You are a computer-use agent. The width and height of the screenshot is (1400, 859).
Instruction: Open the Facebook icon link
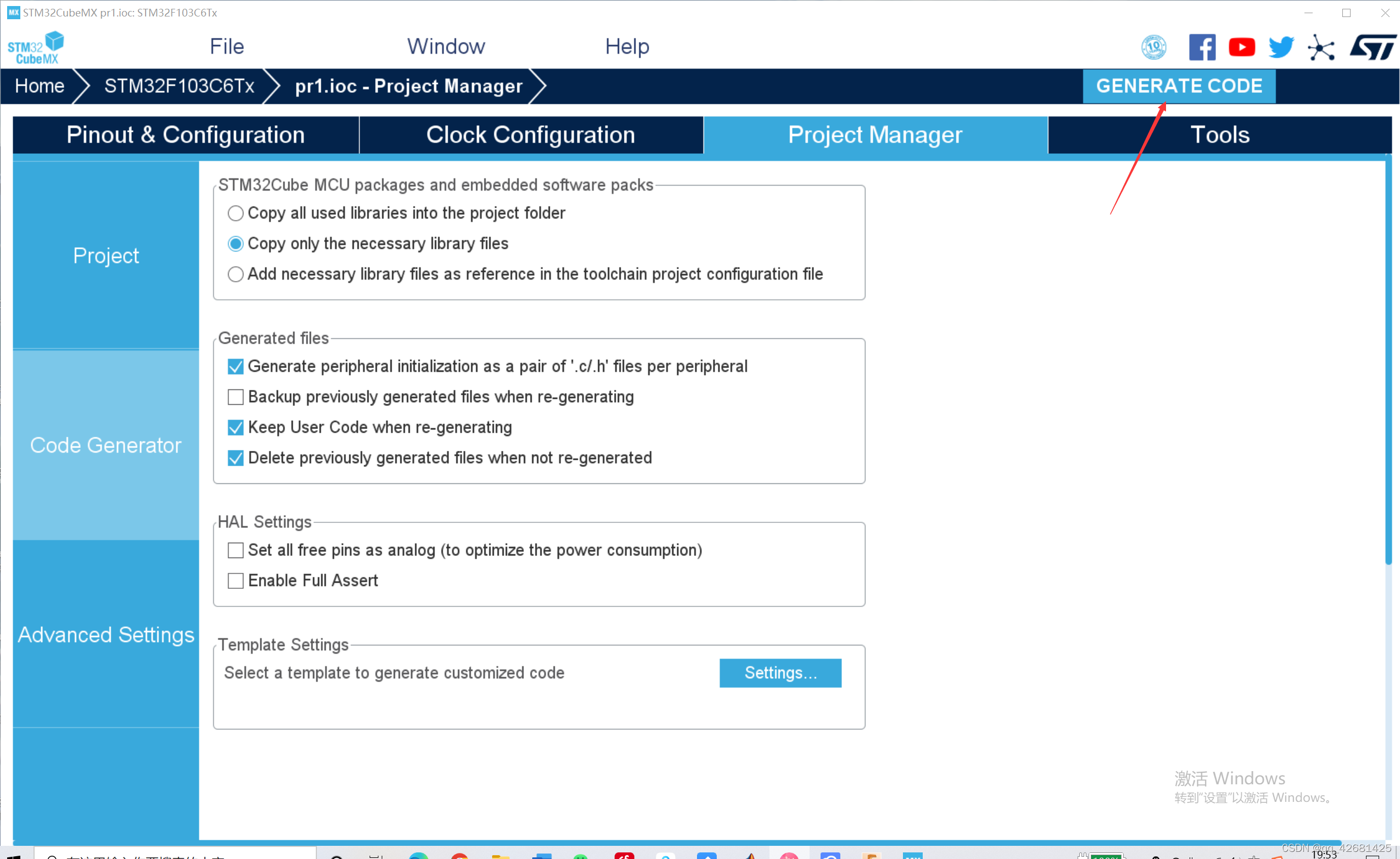pyautogui.click(x=1202, y=47)
